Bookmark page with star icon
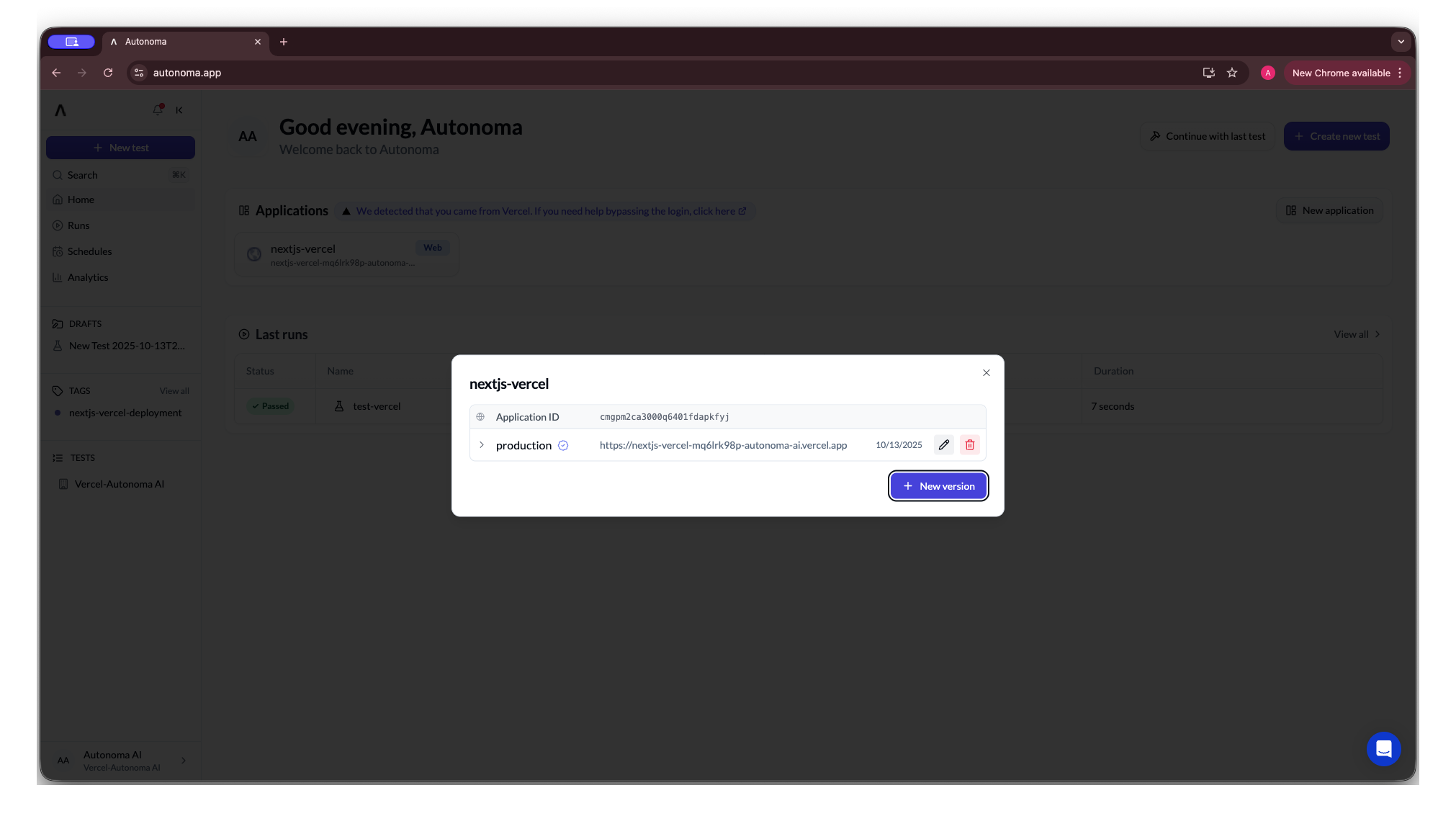1456x834 pixels. tap(1232, 73)
